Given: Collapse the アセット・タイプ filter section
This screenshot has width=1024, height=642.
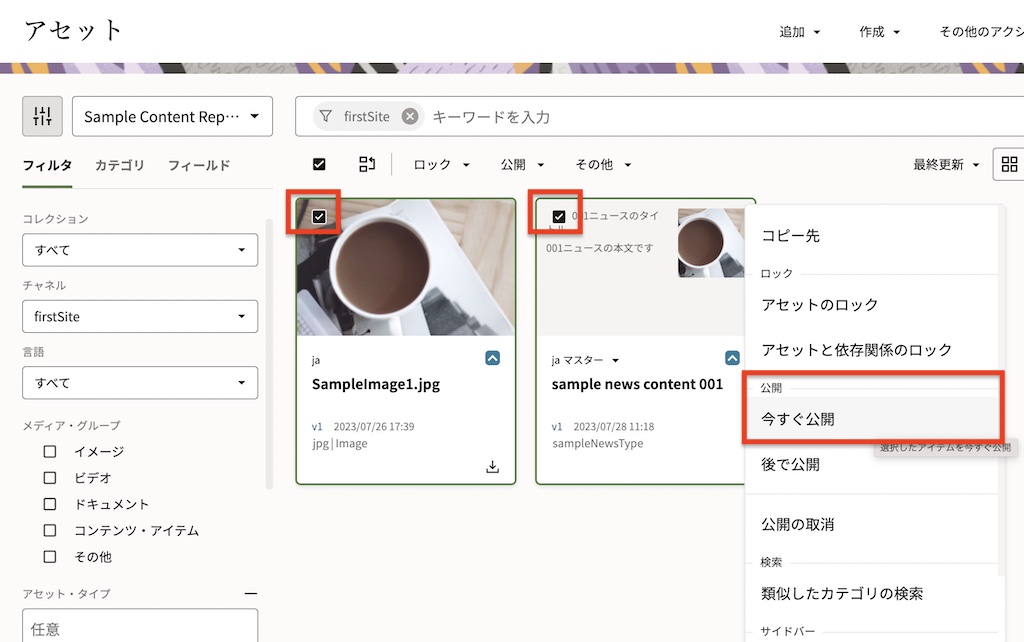Looking at the screenshot, I should [x=253, y=592].
